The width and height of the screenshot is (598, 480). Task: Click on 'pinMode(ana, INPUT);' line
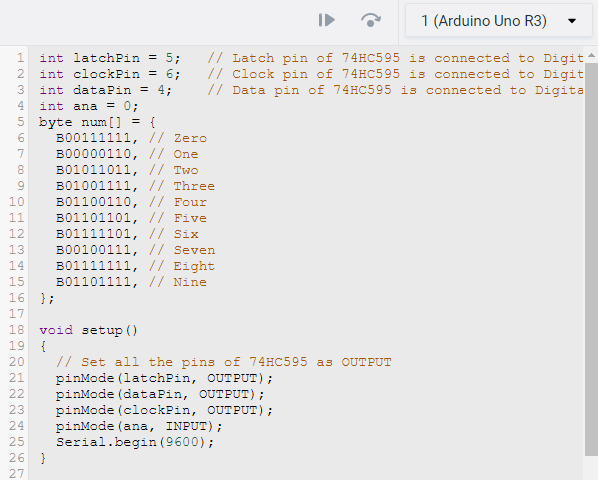tap(139, 426)
